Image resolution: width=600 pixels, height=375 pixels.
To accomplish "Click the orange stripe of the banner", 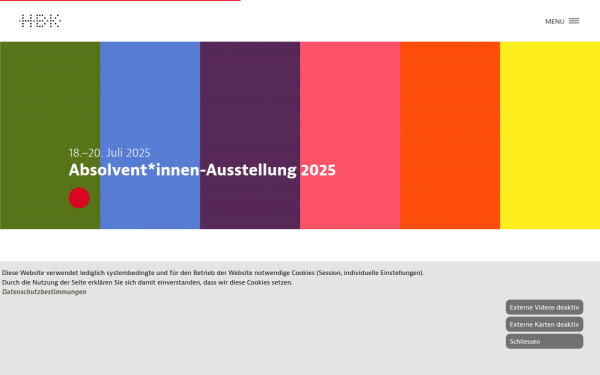I will (450, 135).
